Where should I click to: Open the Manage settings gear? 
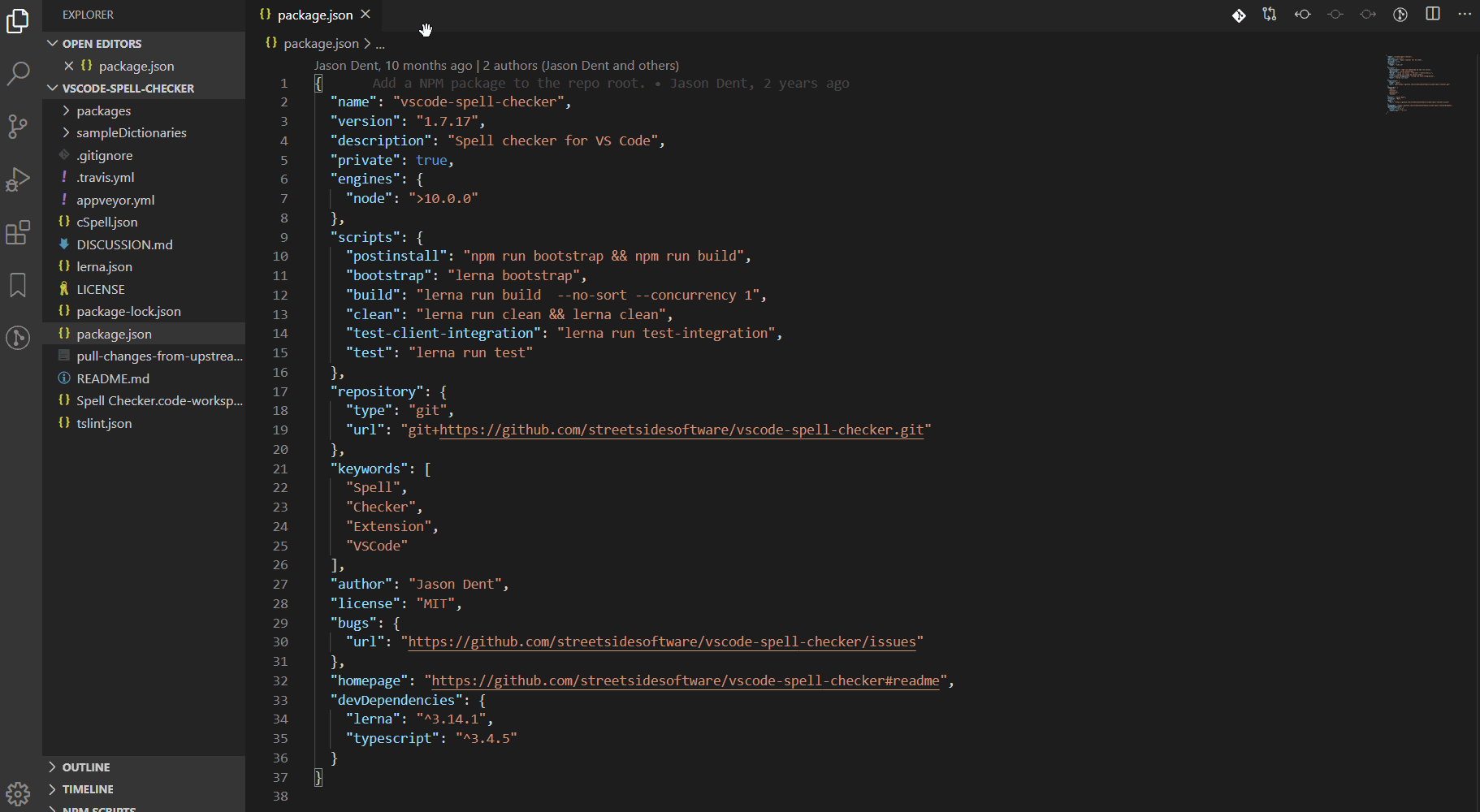click(18, 793)
